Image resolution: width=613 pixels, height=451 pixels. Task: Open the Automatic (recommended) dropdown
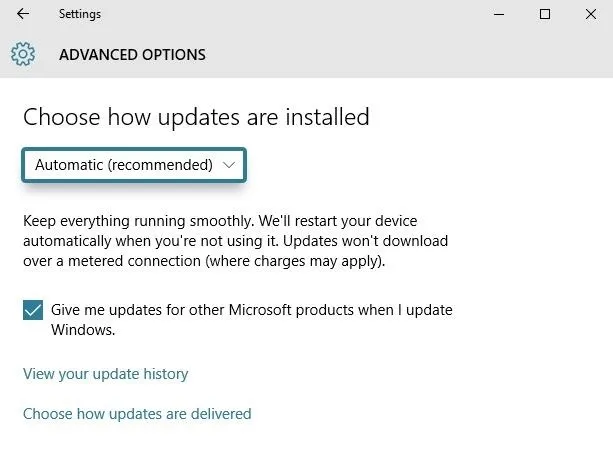coord(134,165)
